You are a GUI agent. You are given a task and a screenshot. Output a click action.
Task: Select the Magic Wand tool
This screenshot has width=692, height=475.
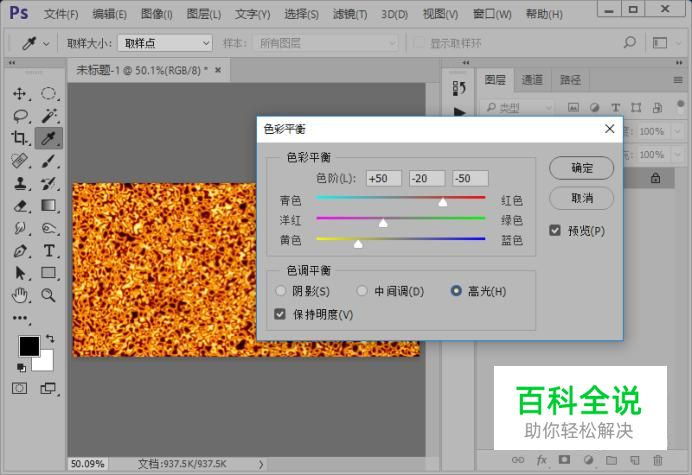pos(49,116)
